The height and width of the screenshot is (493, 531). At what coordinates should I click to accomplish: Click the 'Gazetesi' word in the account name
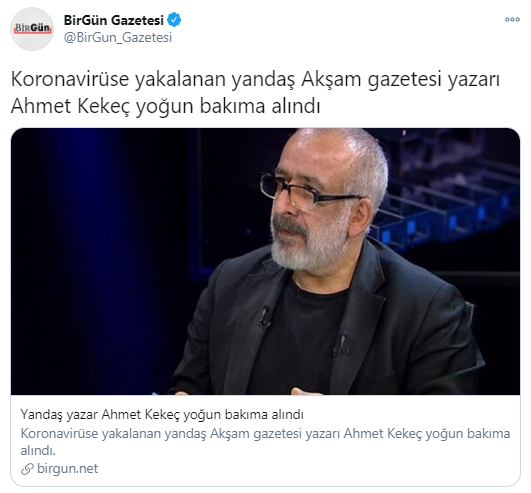(137, 20)
